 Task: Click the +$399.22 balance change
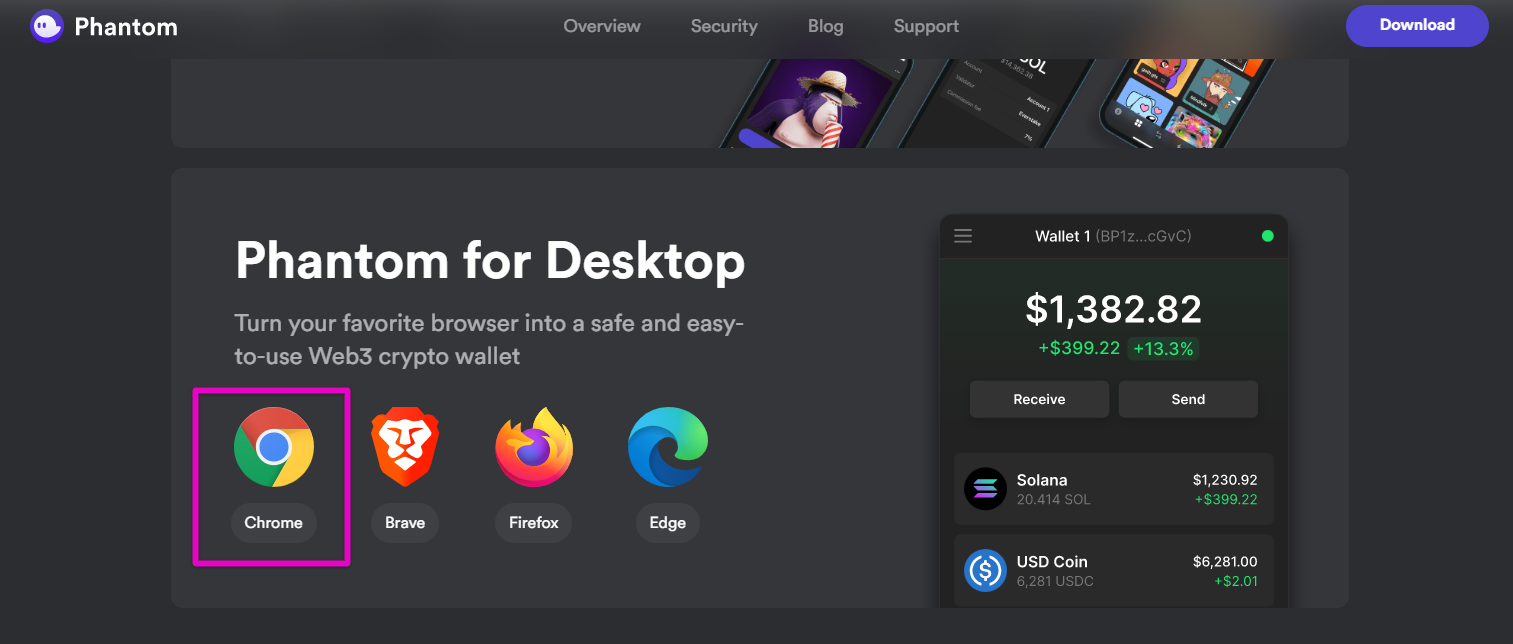(x=1079, y=348)
